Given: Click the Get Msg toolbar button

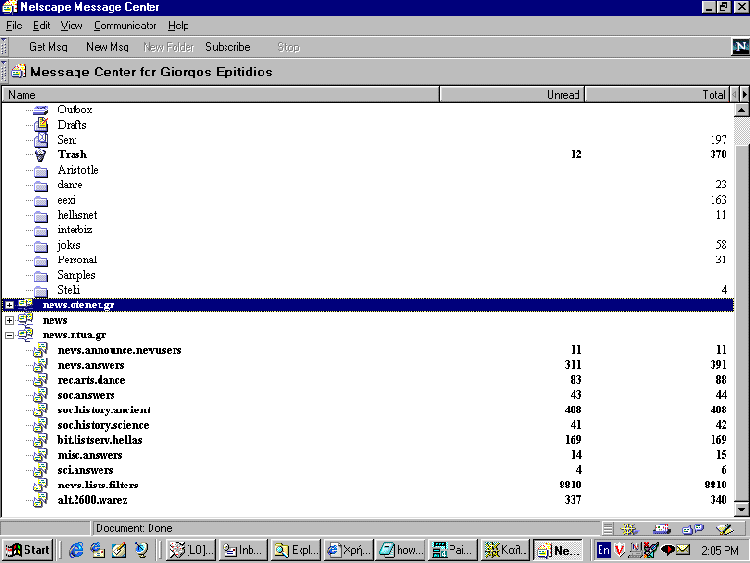Looking at the screenshot, I should coord(48,47).
